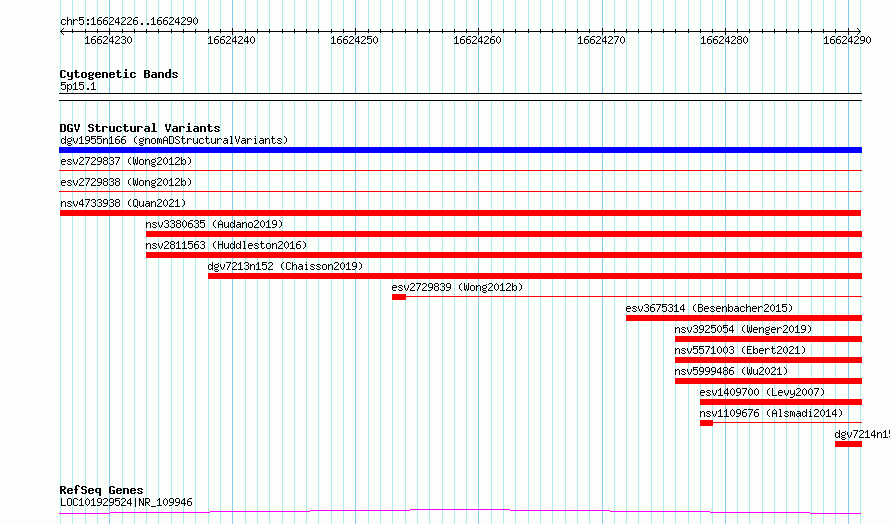Click the esv1409700 (Levy2007) label
890x524 pixels.
point(762,392)
